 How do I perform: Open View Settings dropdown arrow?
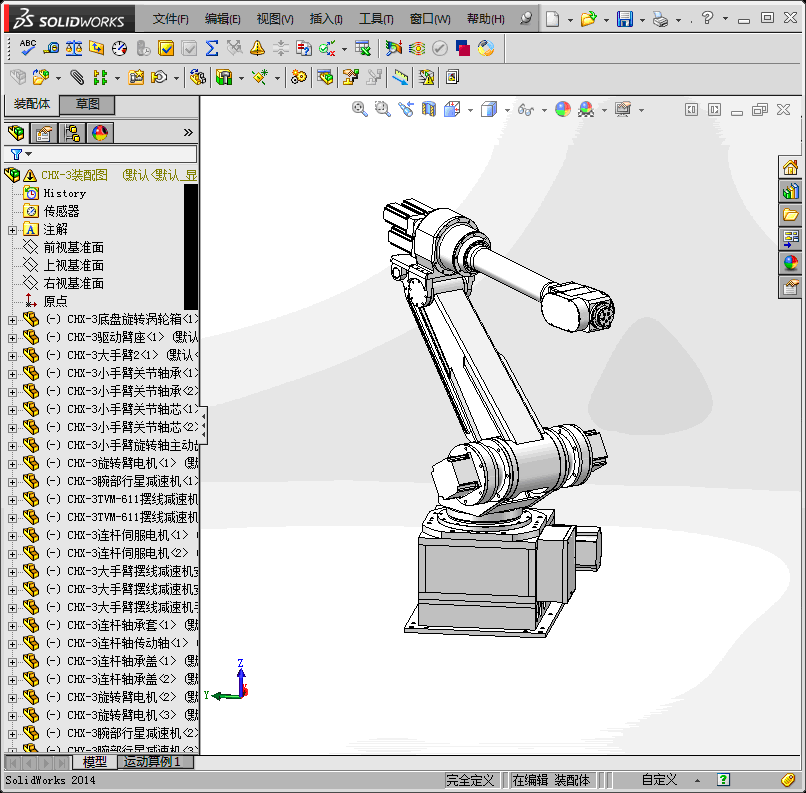point(641,110)
